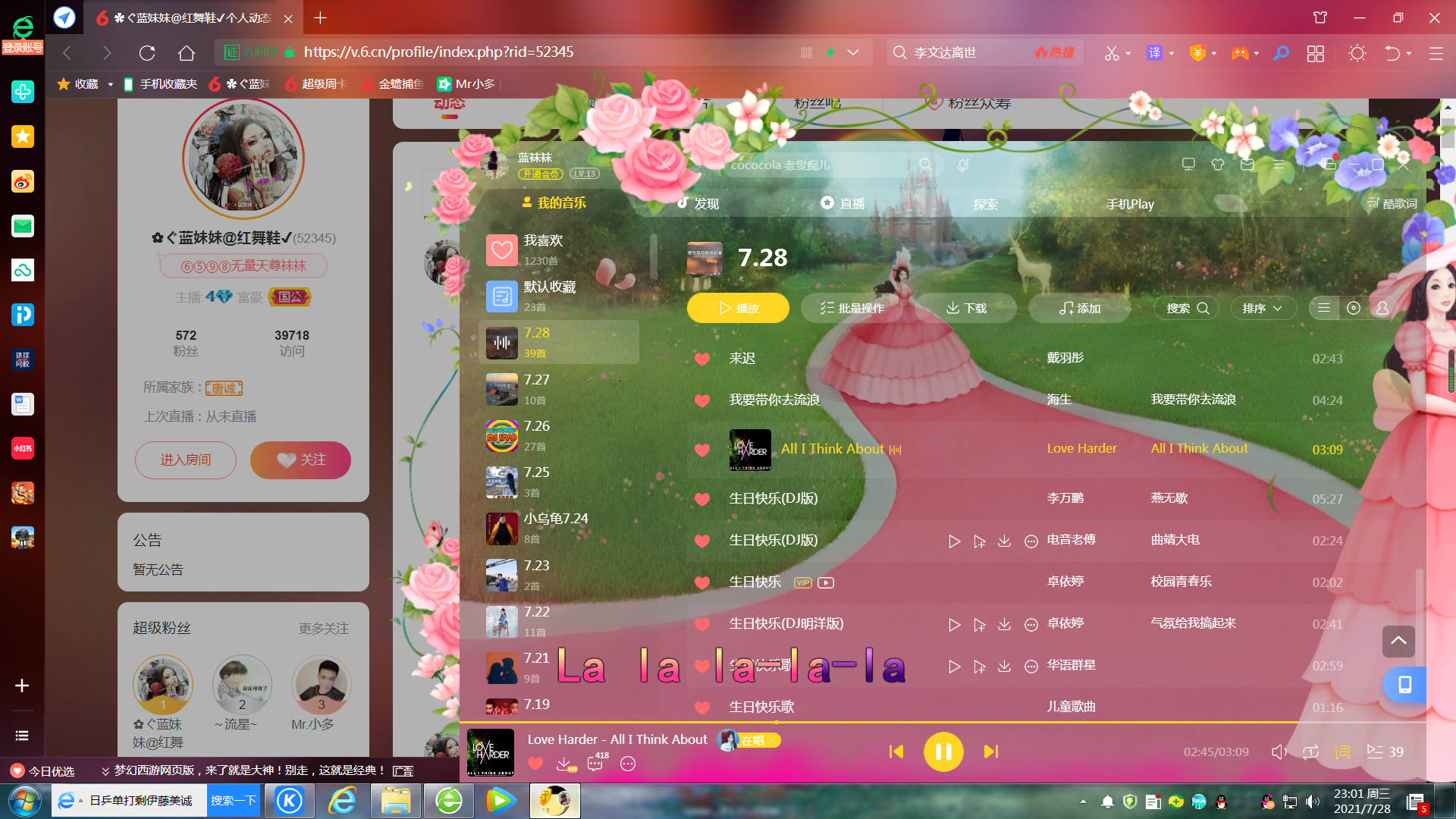
Task: Click the music player search magnifier icon
Action: click(x=925, y=165)
